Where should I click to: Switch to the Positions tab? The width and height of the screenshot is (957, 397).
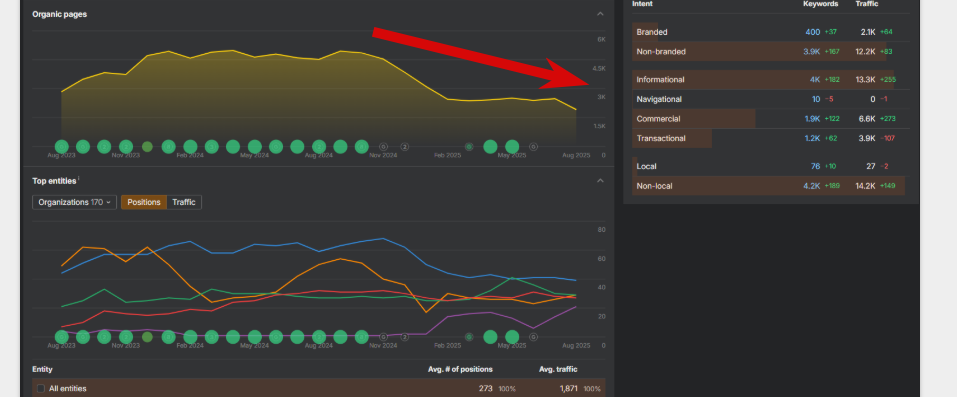(x=144, y=202)
